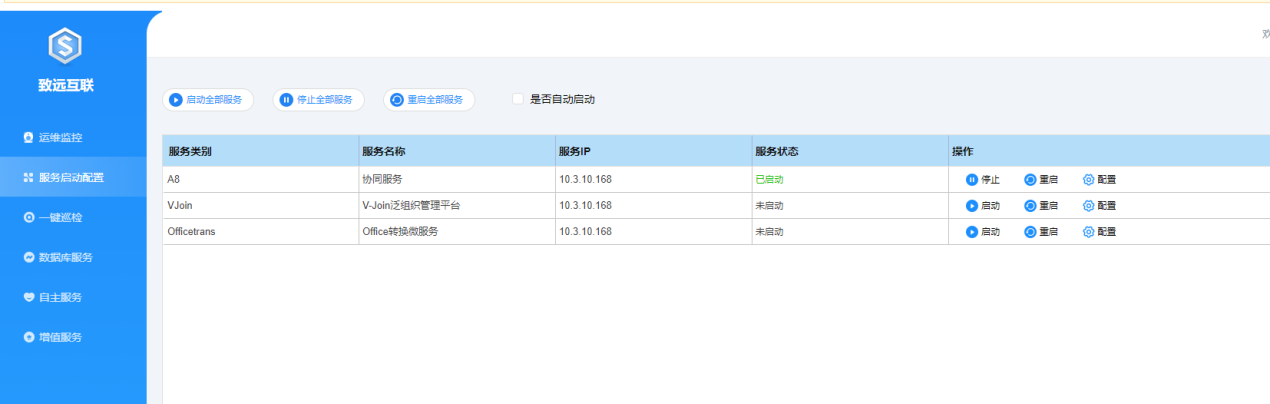Click the 致远互联 brand title
The height and width of the screenshot is (404, 1270).
pyautogui.click(x=66, y=85)
